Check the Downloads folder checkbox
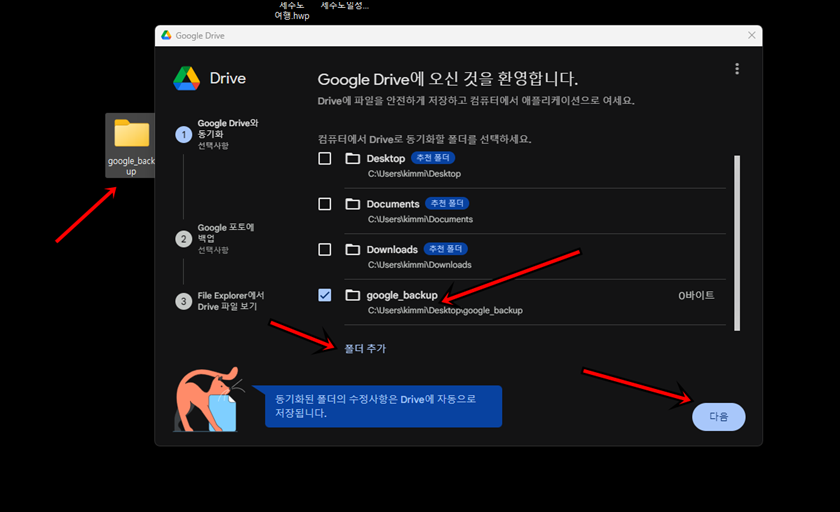Viewport: 840px width, 512px height. [x=325, y=250]
